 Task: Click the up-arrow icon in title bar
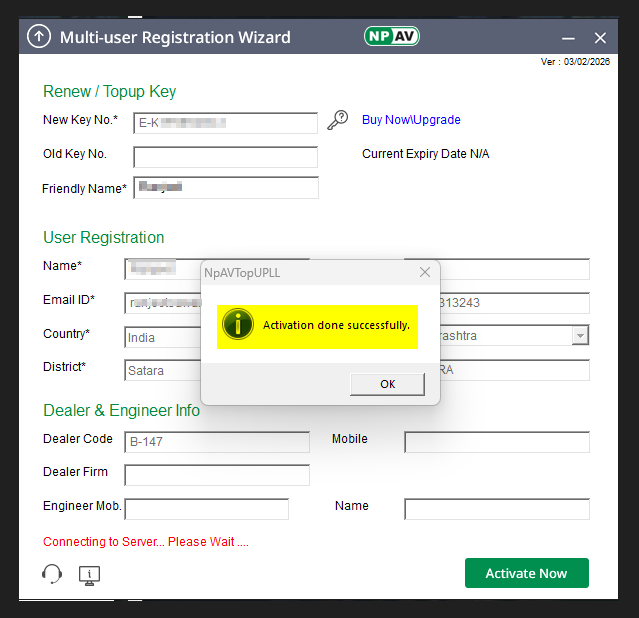point(38,37)
